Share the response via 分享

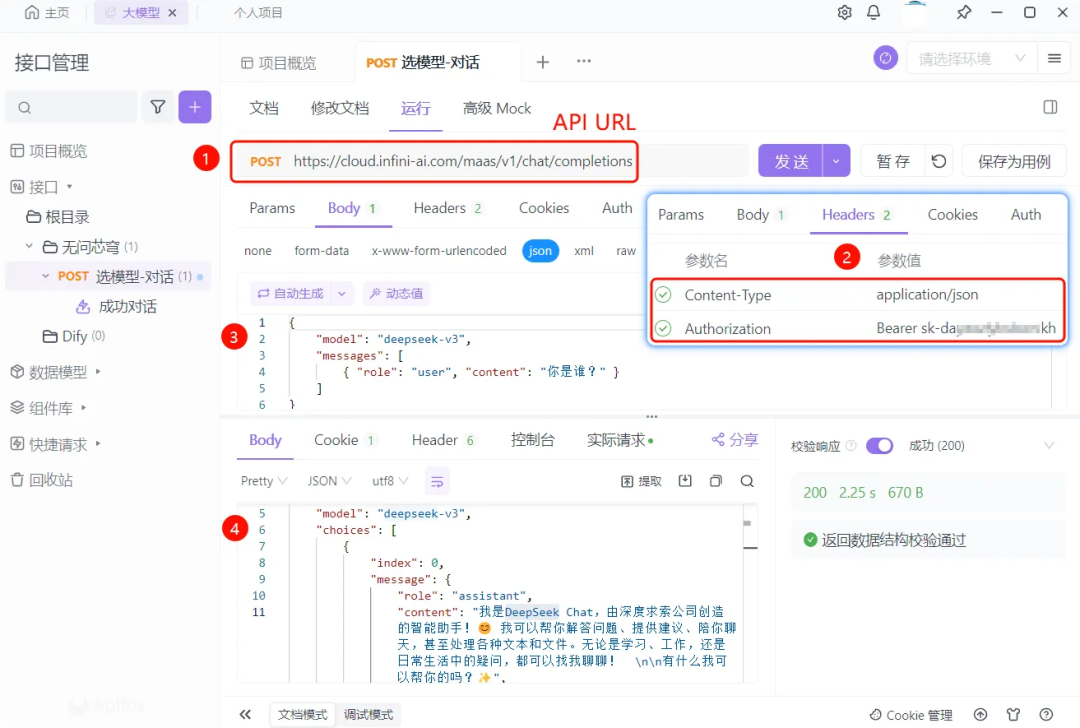pyautogui.click(x=735, y=439)
